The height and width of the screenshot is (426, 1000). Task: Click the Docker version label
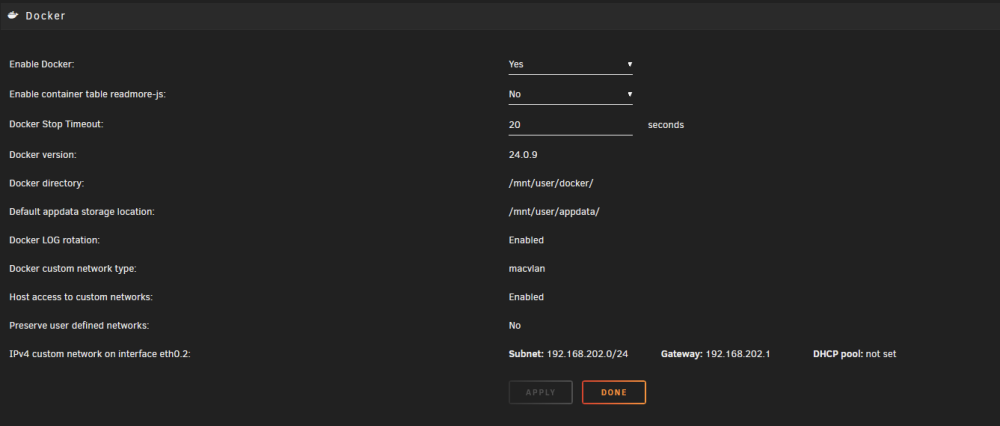coord(43,154)
